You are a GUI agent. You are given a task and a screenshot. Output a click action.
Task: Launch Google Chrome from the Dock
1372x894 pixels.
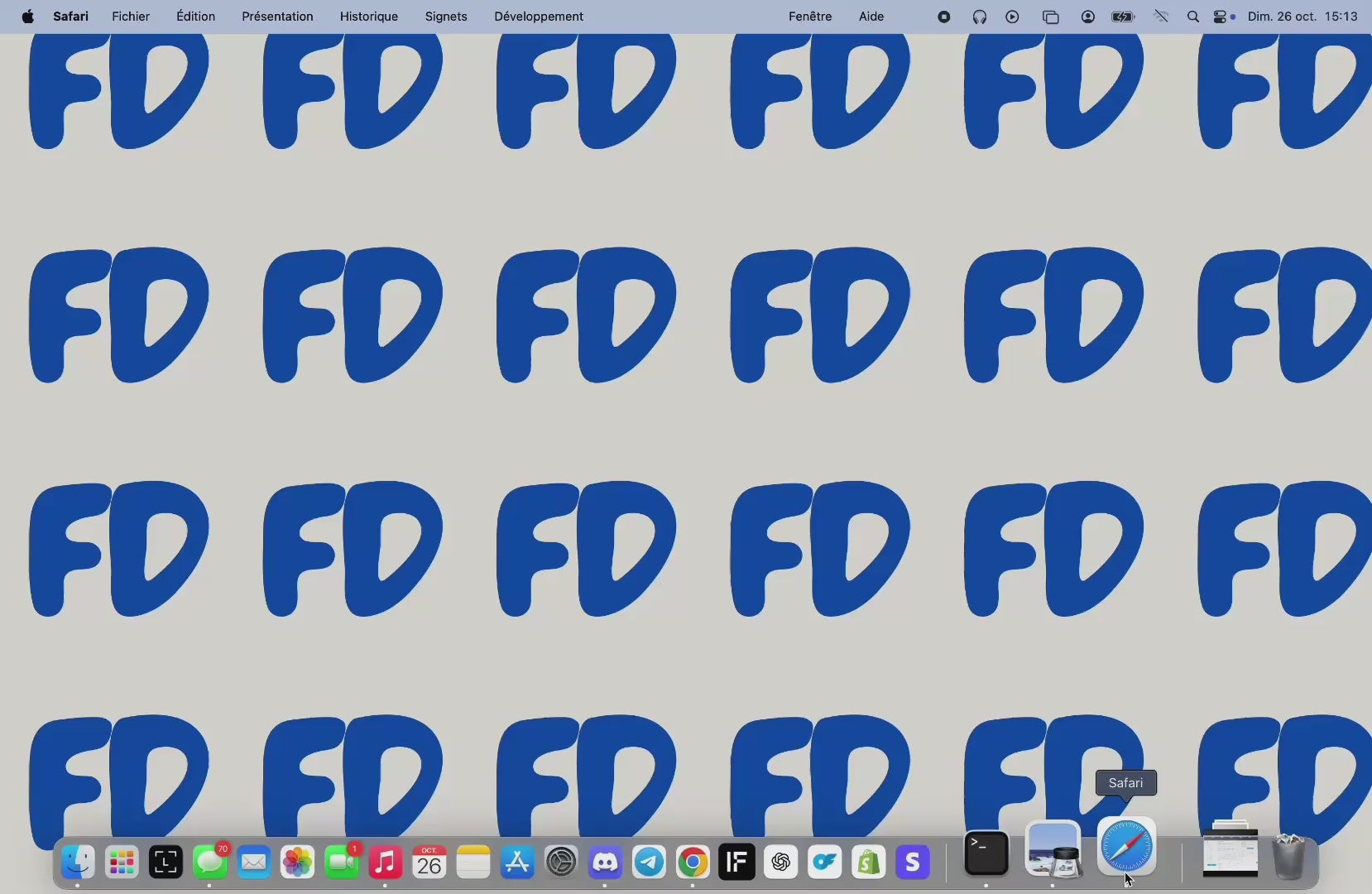point(693,863)
